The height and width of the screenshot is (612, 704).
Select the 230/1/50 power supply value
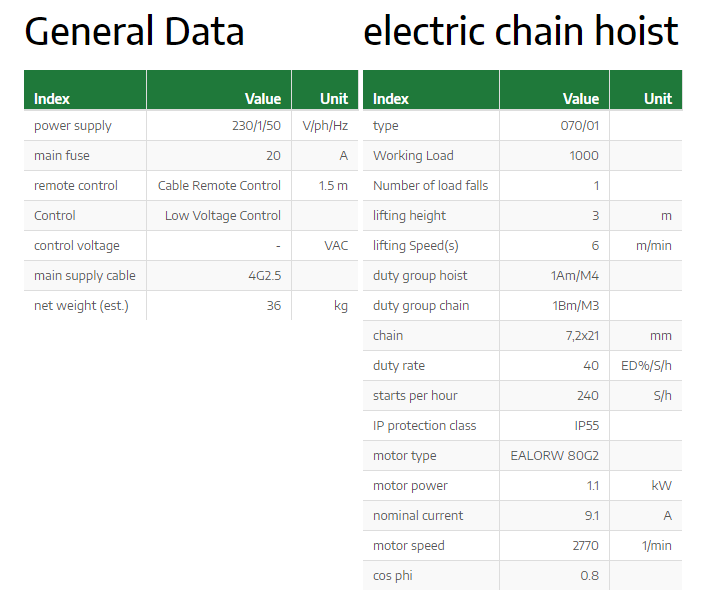pyautogui.click(x=256, y=126)
